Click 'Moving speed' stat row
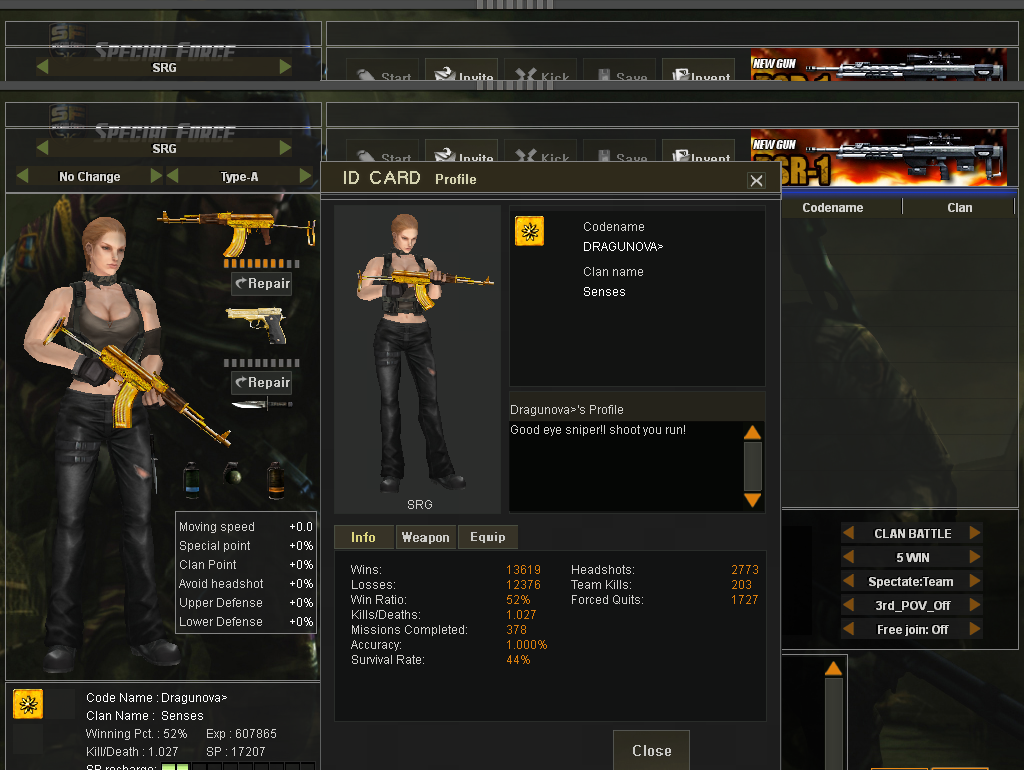1024x770 pixels. click(246, 526)
